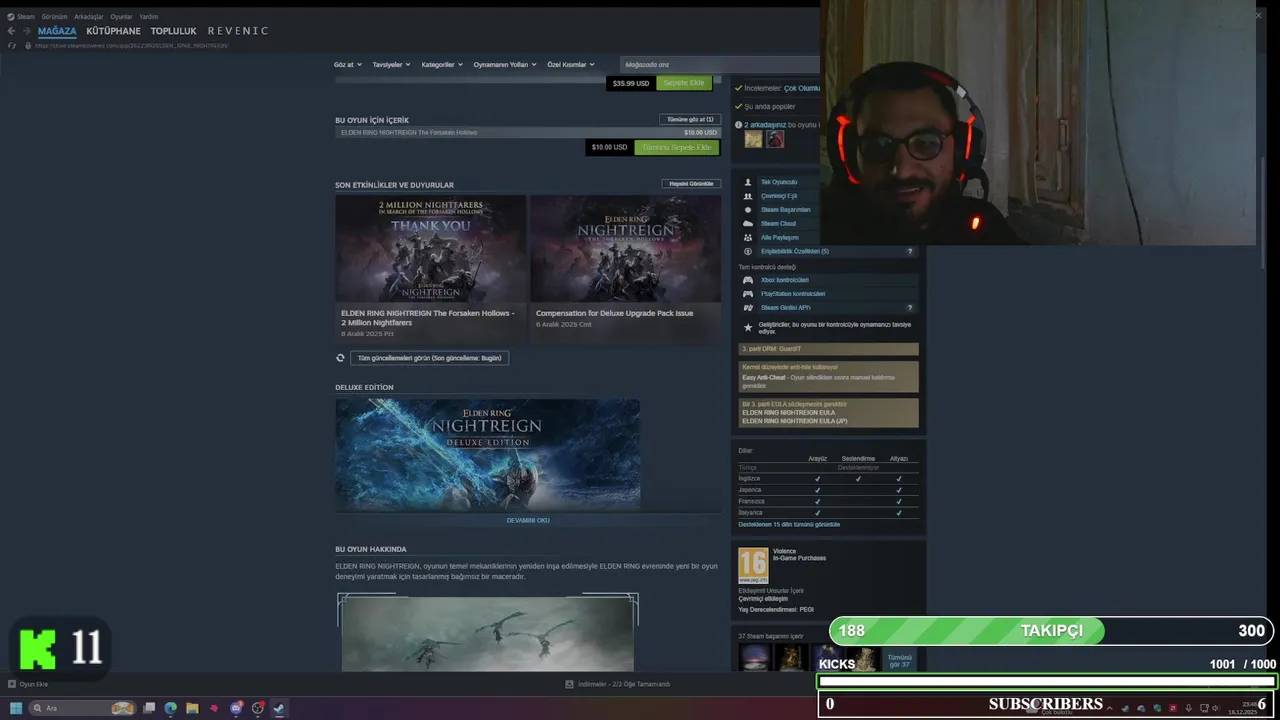
Task: Expand the Göz at dropdown
Action: pos(347,65)
